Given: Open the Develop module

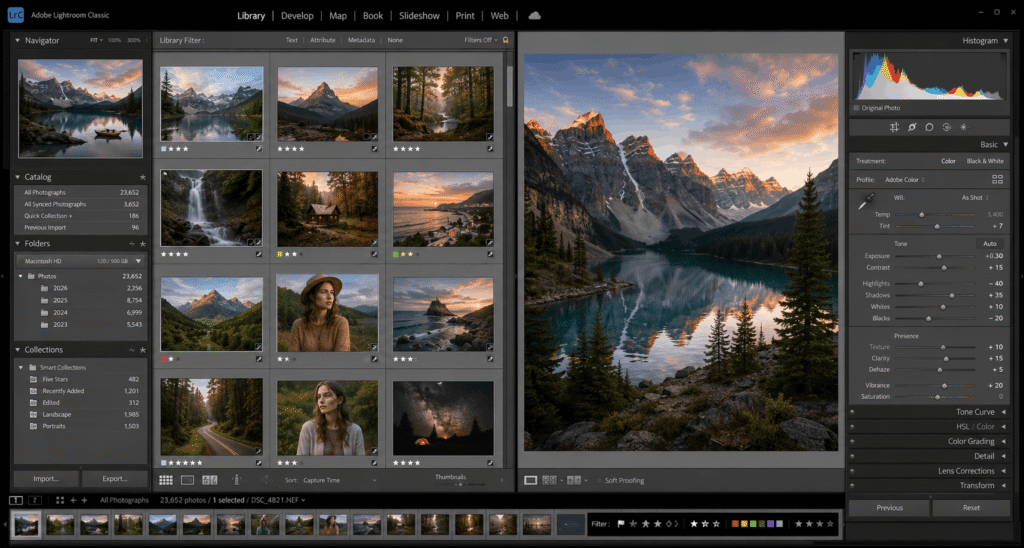Looking at the screenshot, I should coord(297,16).
